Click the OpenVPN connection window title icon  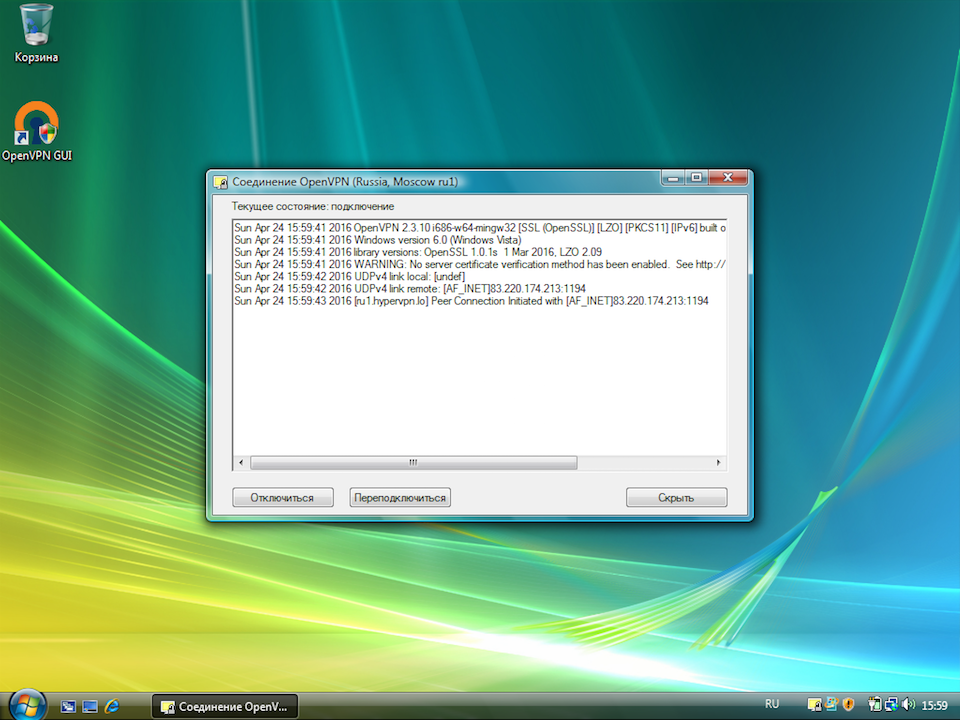click(x=220, y=182)
